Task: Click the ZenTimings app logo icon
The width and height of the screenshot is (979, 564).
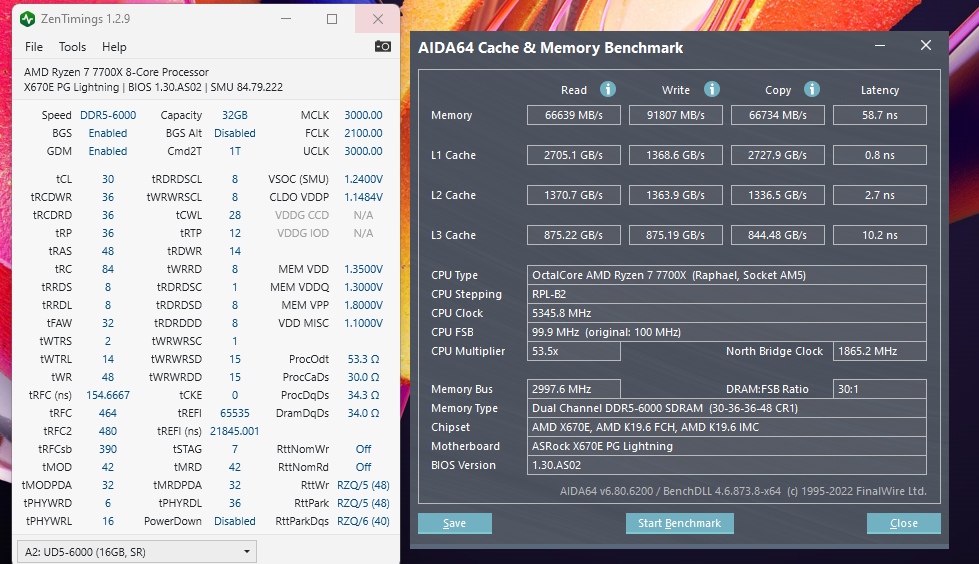Action: coord(27,19)
